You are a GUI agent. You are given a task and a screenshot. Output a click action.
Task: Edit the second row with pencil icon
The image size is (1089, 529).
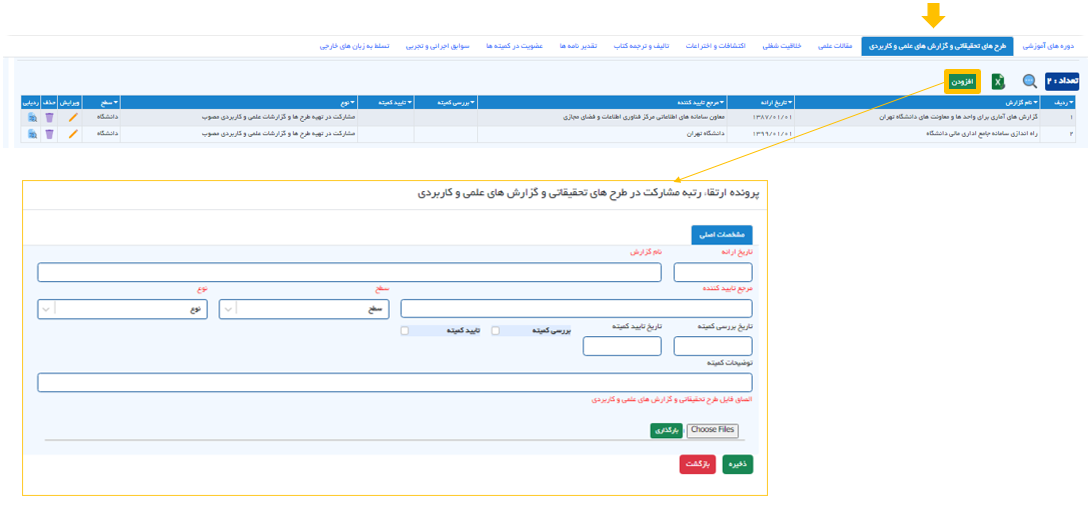pos(73,134)
